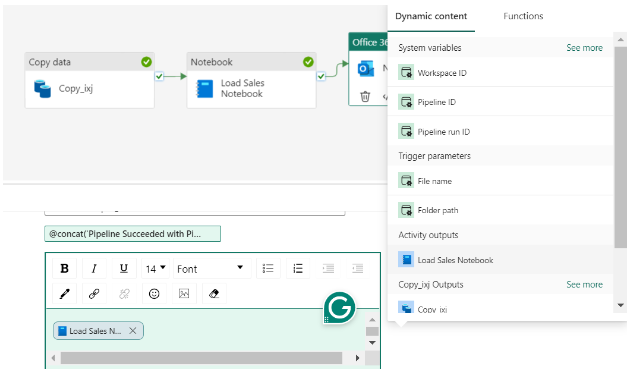This screenshot has height=379, width=630.
Task: Click the Pipeline ID variable icon
Action: click(406, 102)
